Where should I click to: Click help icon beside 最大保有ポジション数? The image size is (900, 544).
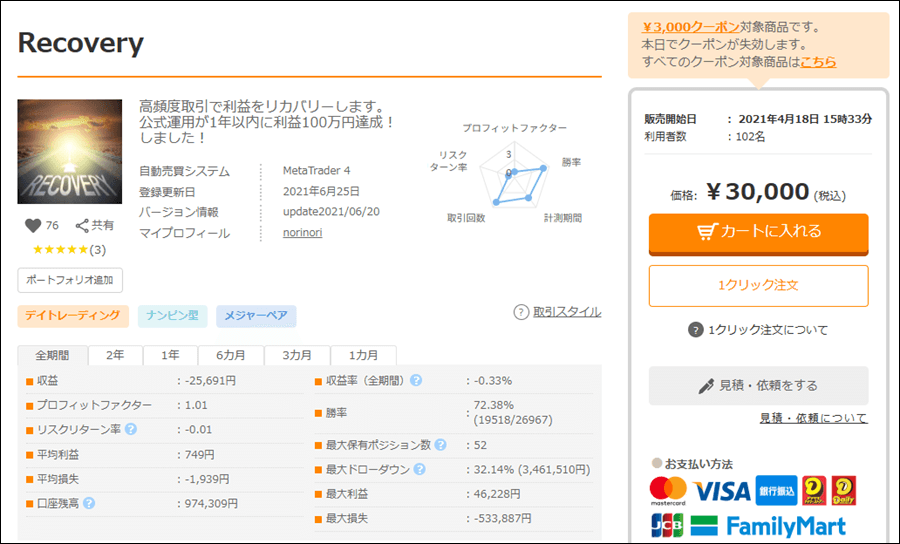[x=441, y=444]
